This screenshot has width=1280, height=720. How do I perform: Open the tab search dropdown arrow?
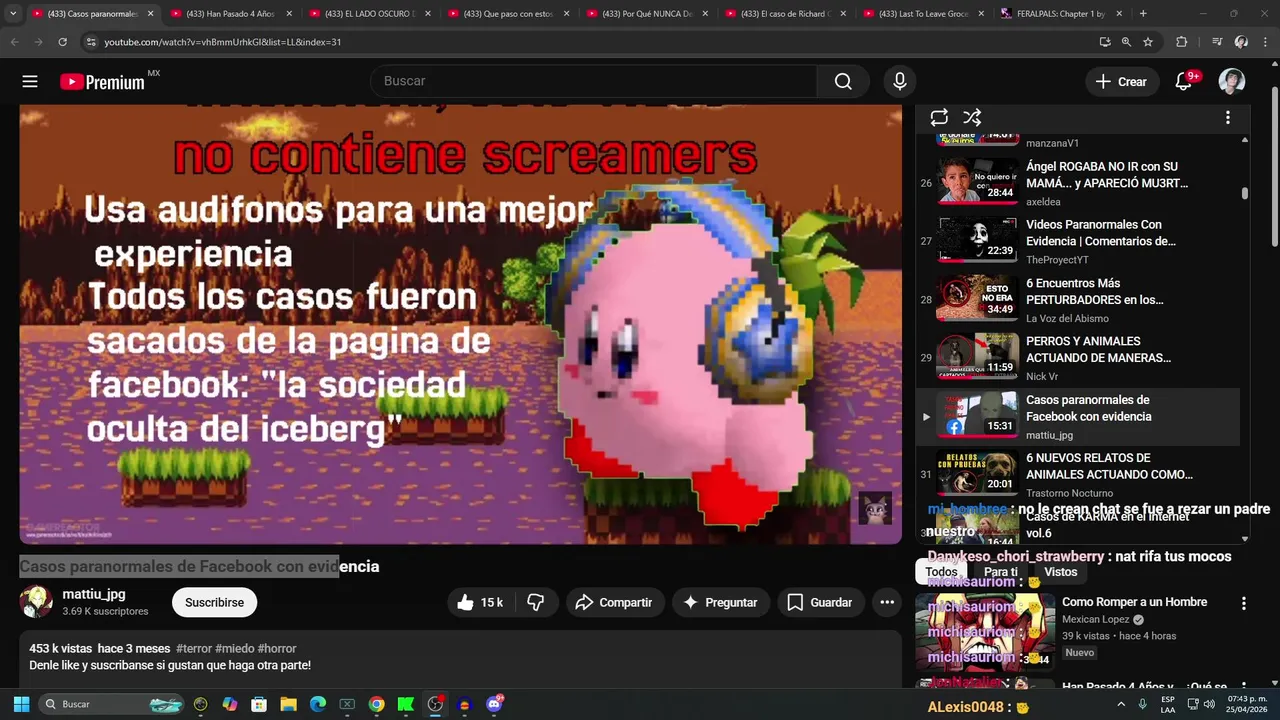13,14
